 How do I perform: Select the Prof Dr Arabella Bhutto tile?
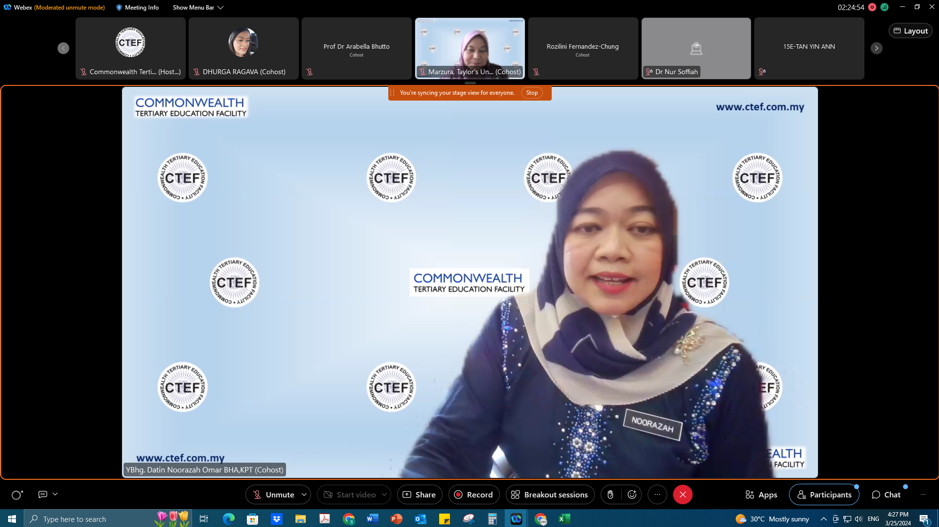click(357, 48)
